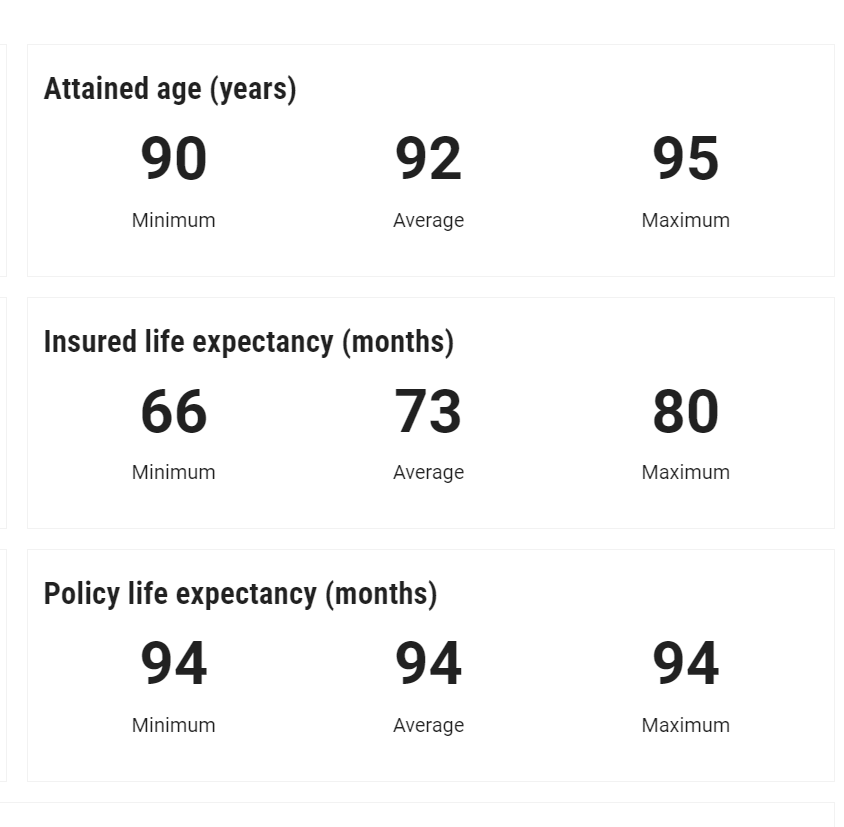Select insured life expectancy minimum value 66
The height and width of the screenshot is (827, 844).
point(174,412)
